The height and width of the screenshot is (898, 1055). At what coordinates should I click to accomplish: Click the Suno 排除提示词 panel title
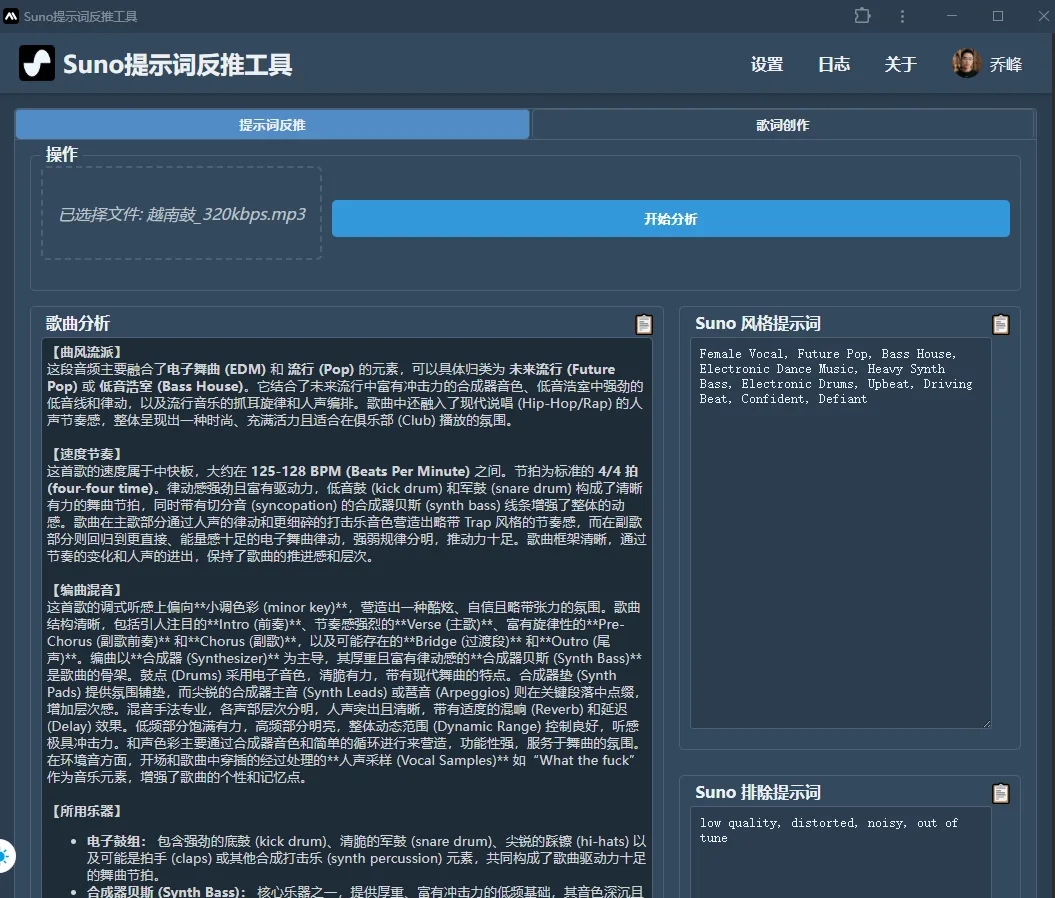click(x=758, y=792)
